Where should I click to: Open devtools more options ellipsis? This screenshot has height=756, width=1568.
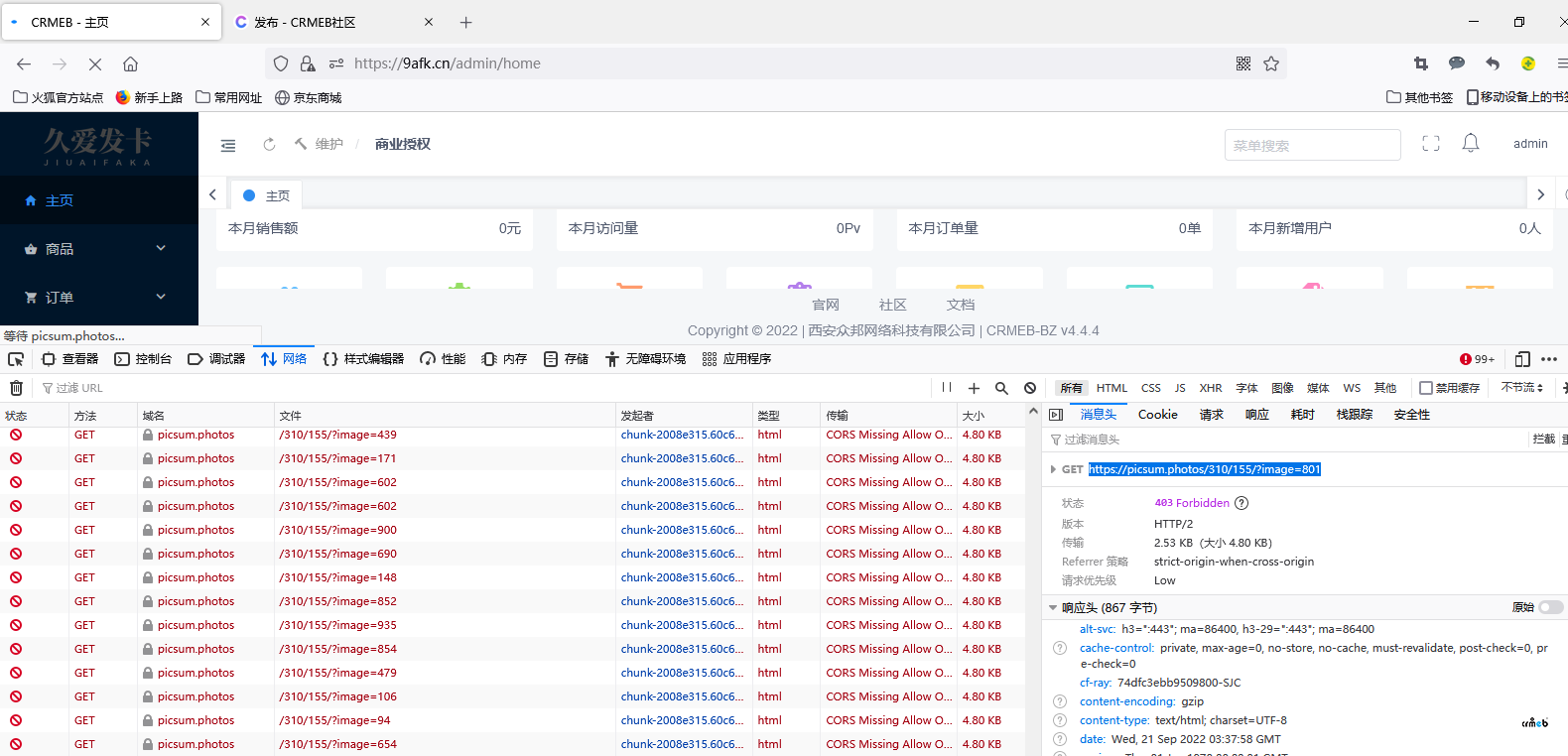click(1549, 359)
